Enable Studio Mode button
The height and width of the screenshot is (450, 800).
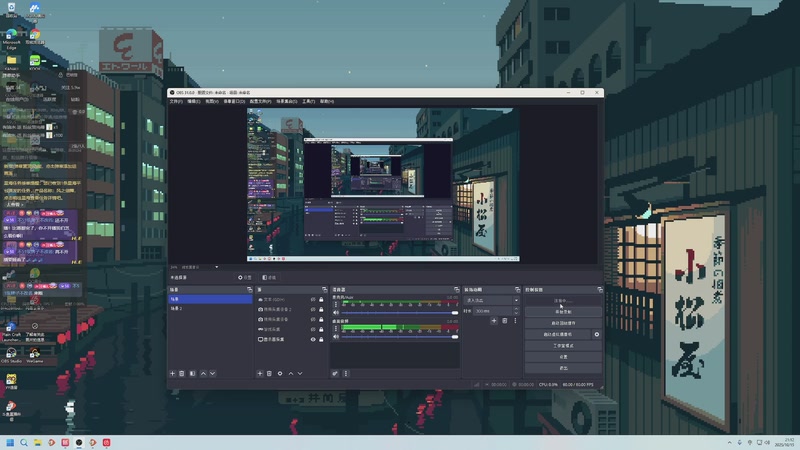tap(563, 345)
